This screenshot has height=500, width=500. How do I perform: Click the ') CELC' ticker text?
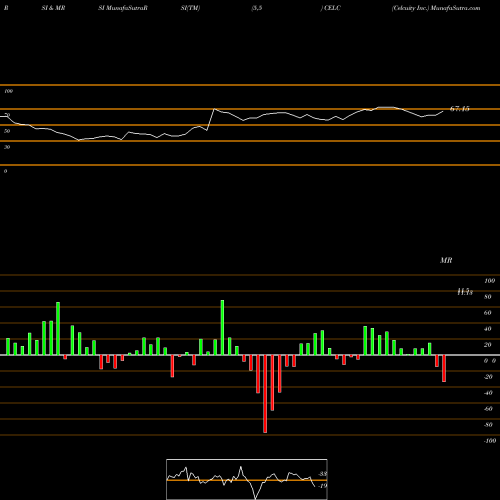(x=331, y=8)
